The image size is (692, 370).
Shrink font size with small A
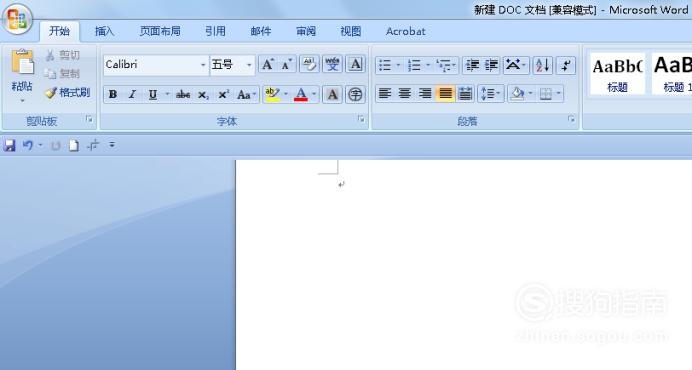(287, 65)
